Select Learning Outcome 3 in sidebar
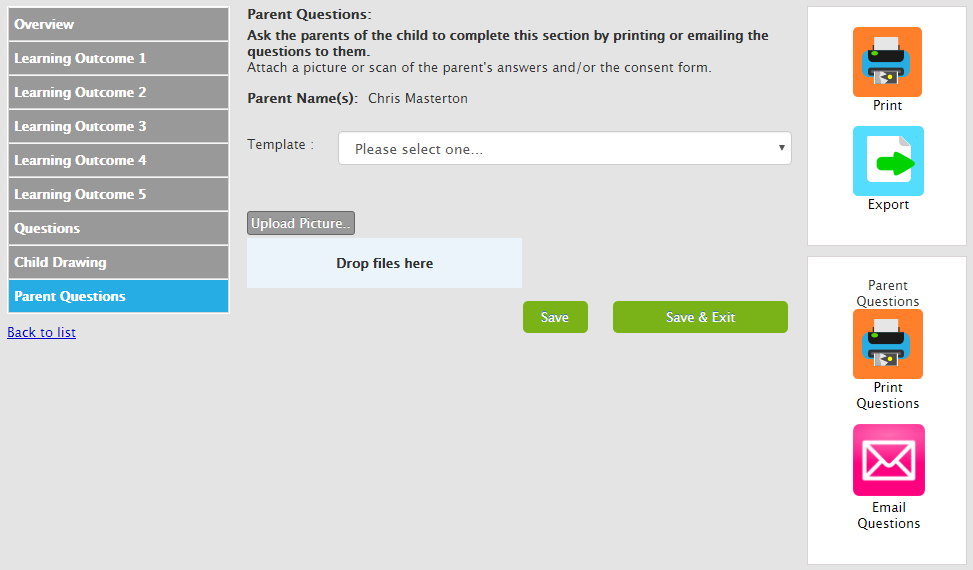This screenshot has height=570, width=973. 118,126
